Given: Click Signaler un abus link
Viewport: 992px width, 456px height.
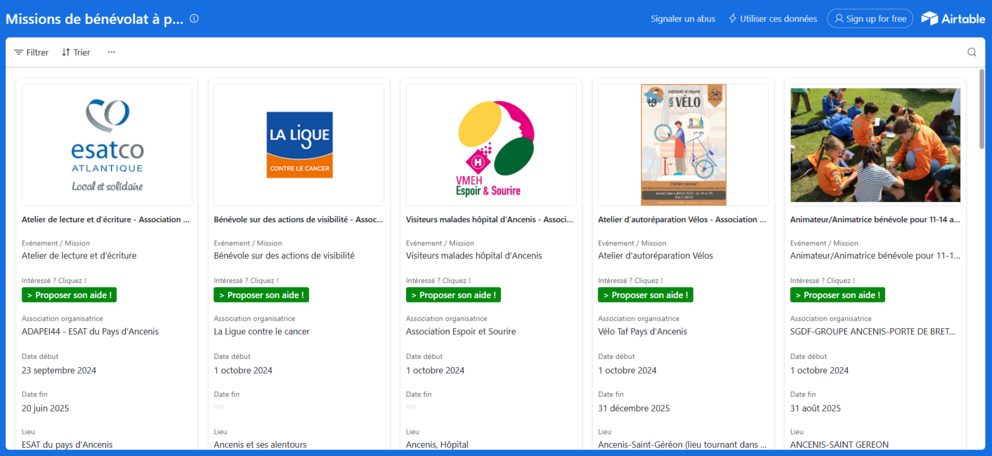Looking at the screenshot, I should click(x=683, y=19).
